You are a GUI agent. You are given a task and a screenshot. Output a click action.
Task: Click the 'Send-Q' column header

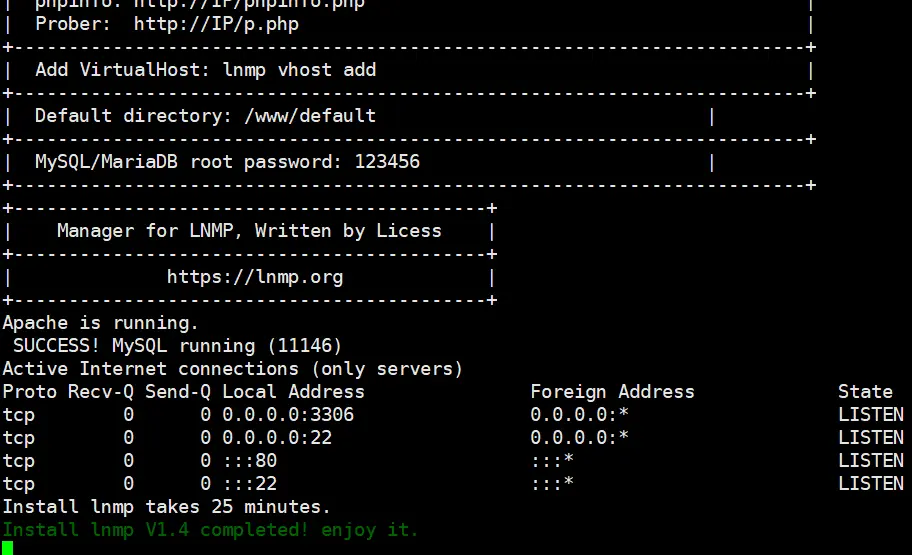pyautogui.click(x=178, y=392)
